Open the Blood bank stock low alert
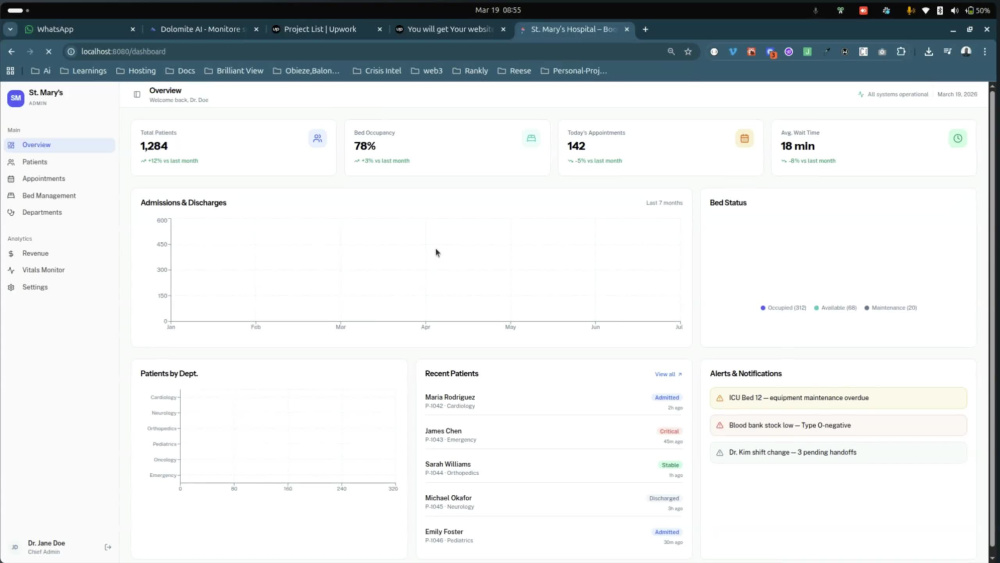 coord(838,425)
